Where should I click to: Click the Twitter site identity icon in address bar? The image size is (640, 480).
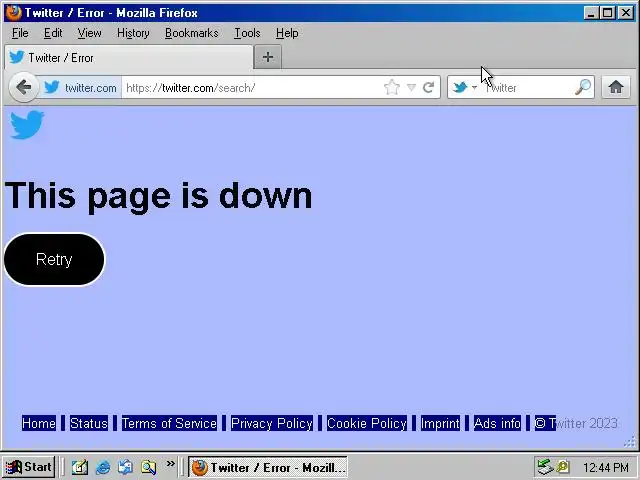52,87
